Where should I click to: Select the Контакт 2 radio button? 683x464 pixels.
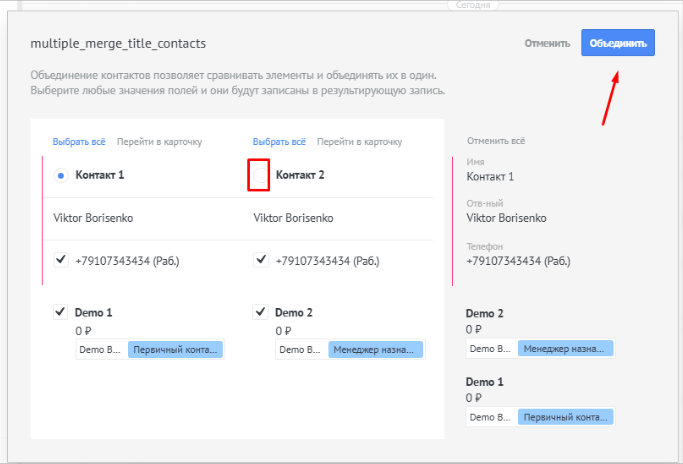(260, 175)
